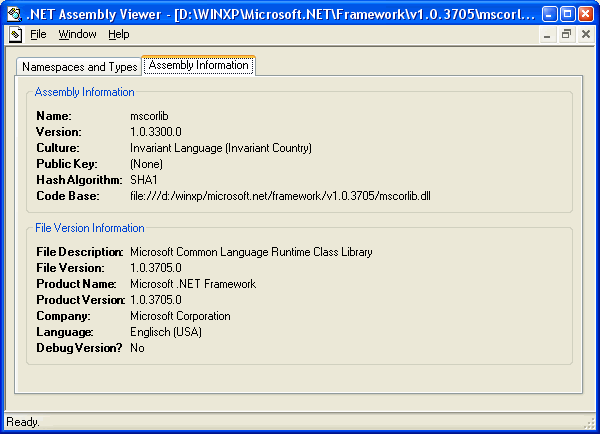Click the Microsoft Corporation company value
Image resolution: width=600 pixels, height=434 pixels.
pyautogui.click(x=180, y=316)
